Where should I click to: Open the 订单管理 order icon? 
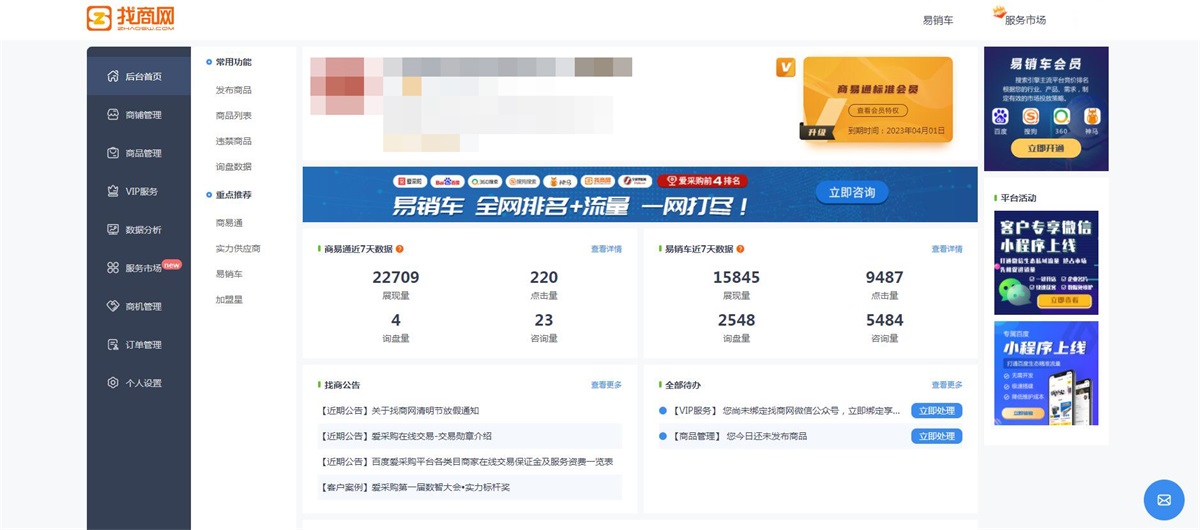tap(113, 345)
